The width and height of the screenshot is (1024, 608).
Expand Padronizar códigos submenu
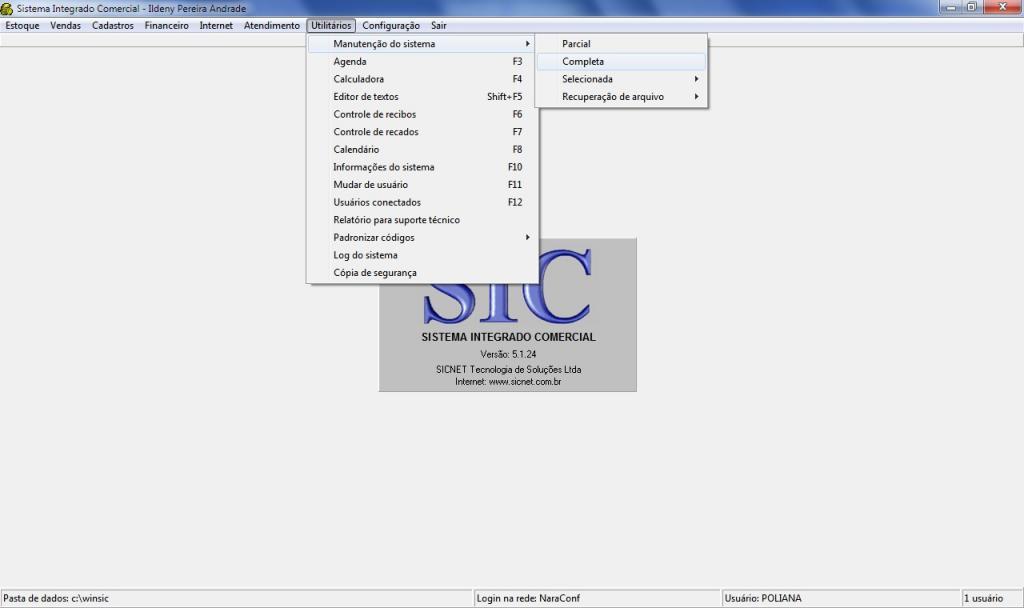(422, 238)
